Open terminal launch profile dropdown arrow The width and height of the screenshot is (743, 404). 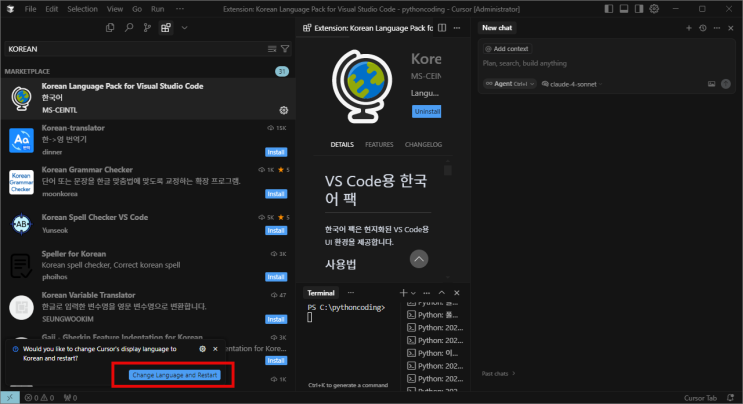(x=413, y=293)
